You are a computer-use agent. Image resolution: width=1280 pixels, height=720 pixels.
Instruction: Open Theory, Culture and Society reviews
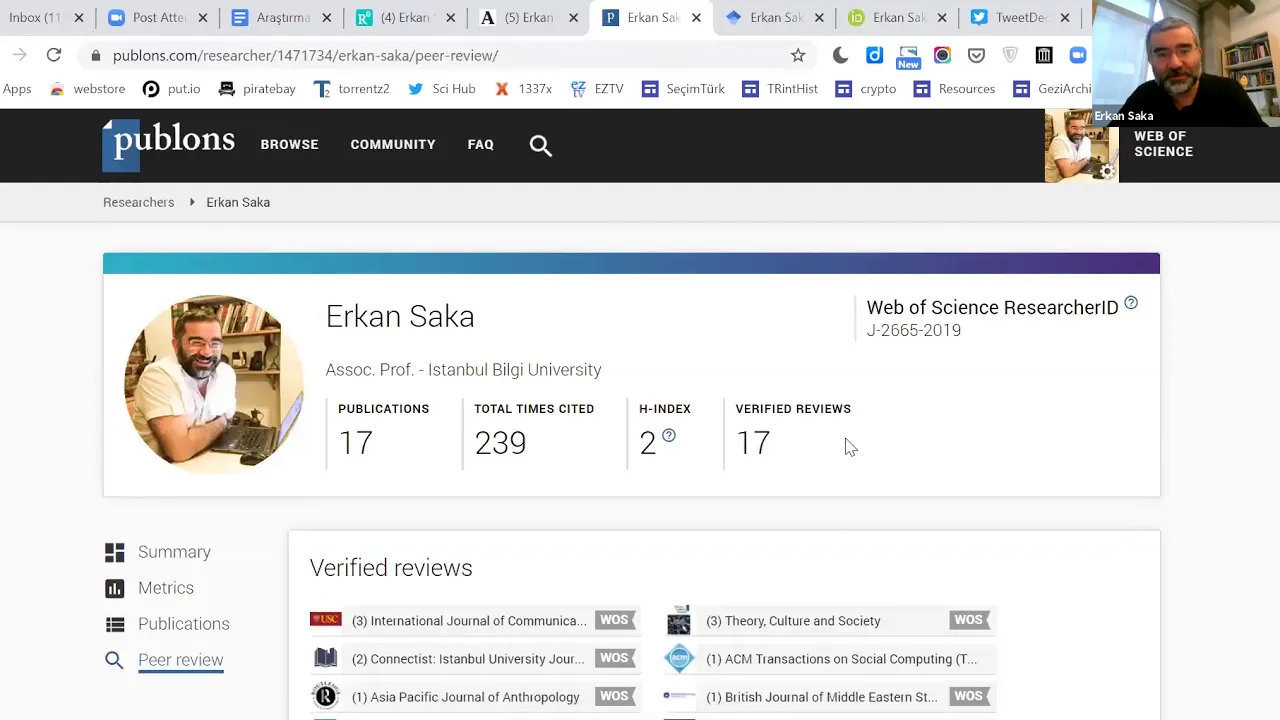(793, 621)
